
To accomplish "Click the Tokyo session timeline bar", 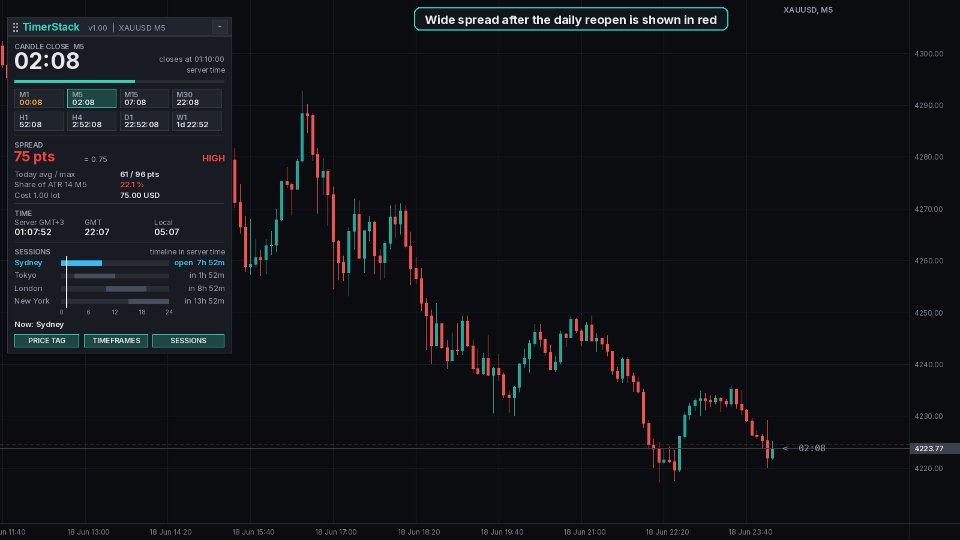I will coord(115,276).
